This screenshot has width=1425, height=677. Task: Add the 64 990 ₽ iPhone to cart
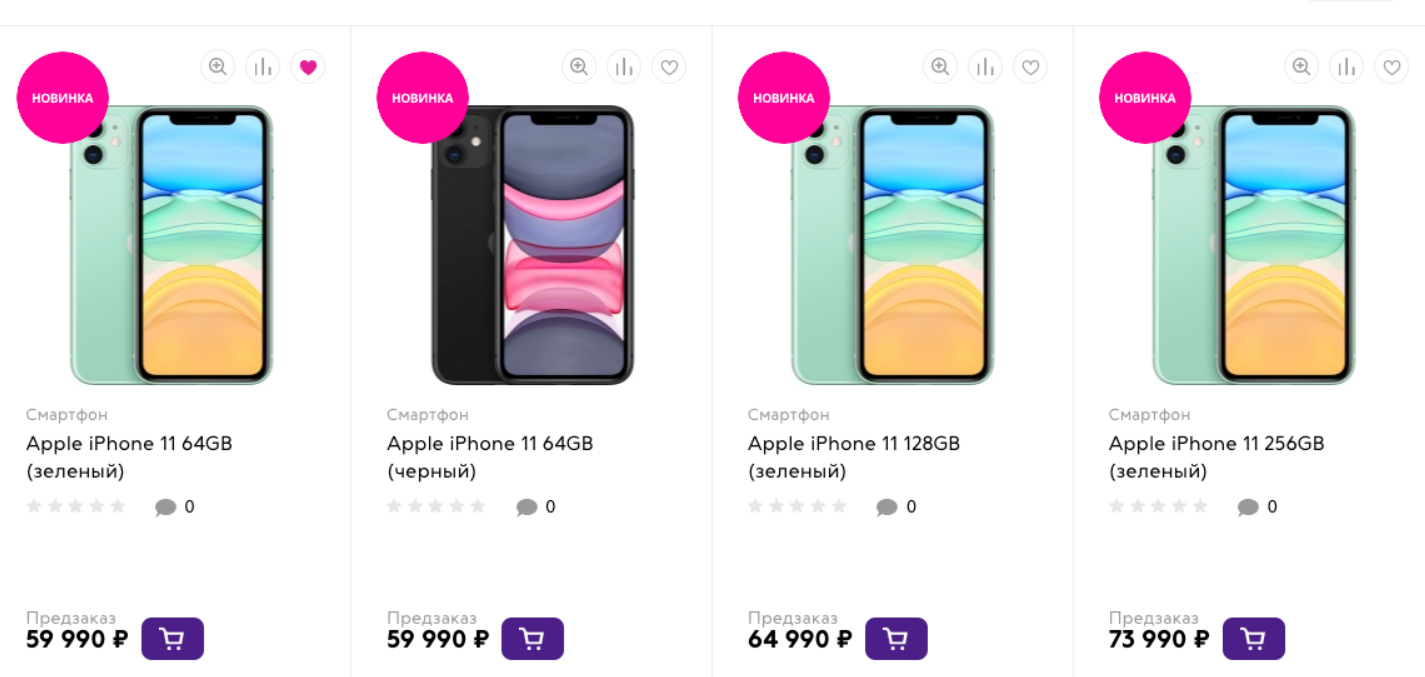(896, 639)
